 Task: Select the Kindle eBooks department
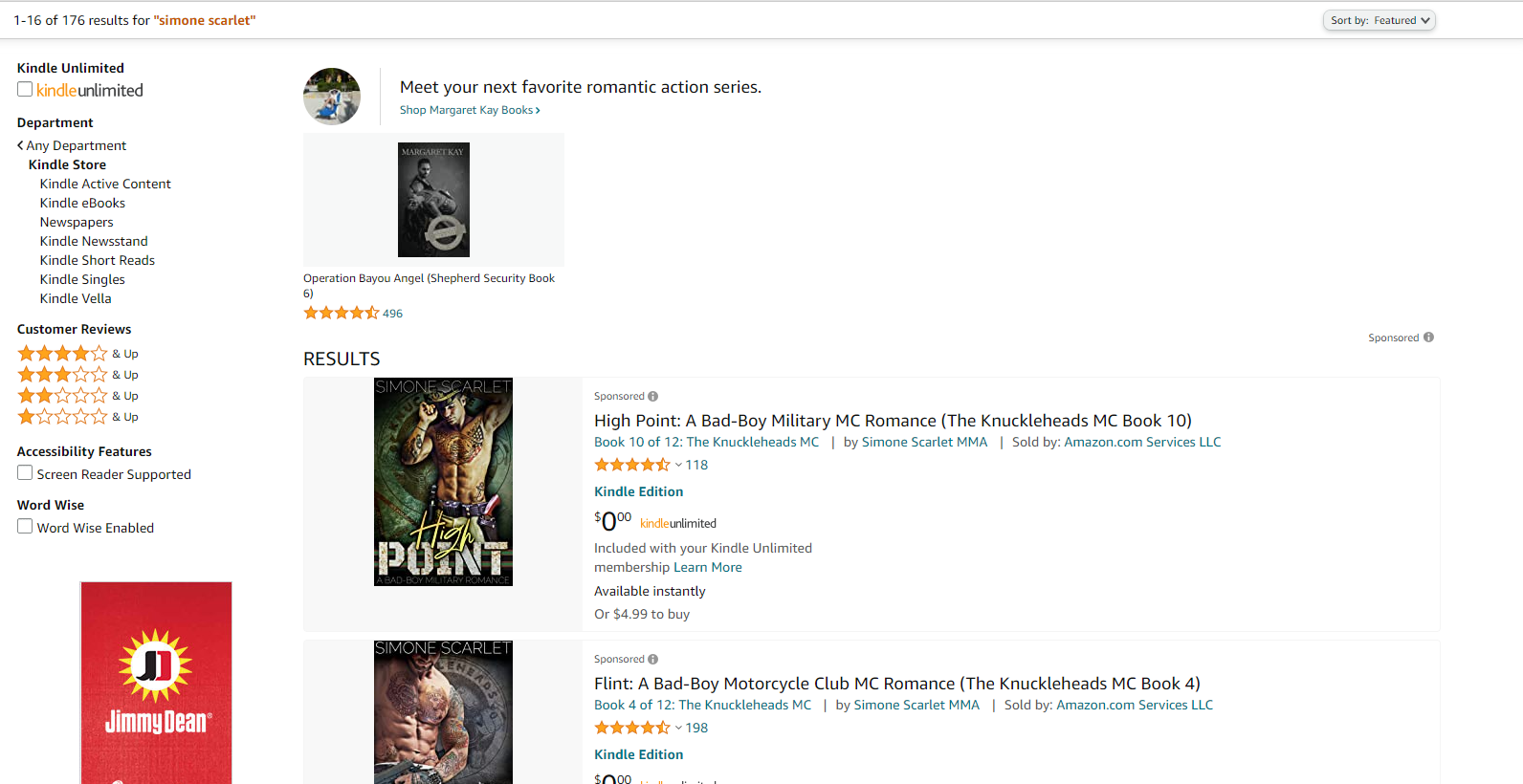(82, 202)
